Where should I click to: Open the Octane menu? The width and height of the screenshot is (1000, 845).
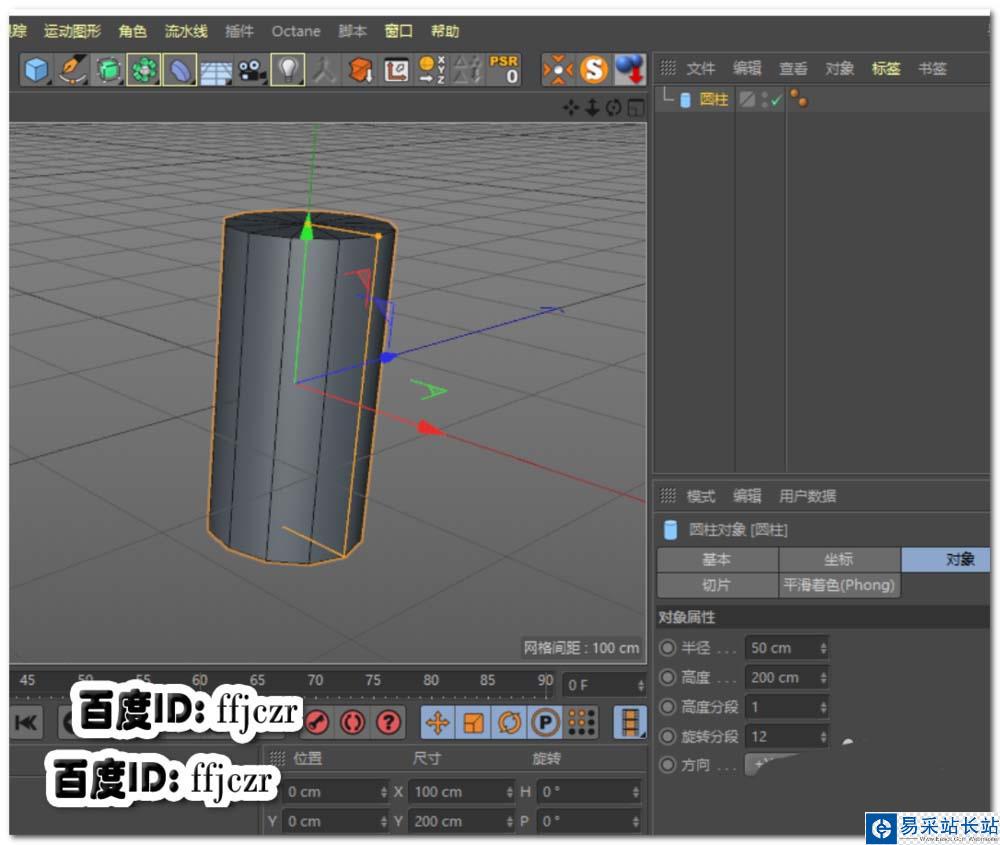coord(296,31)
